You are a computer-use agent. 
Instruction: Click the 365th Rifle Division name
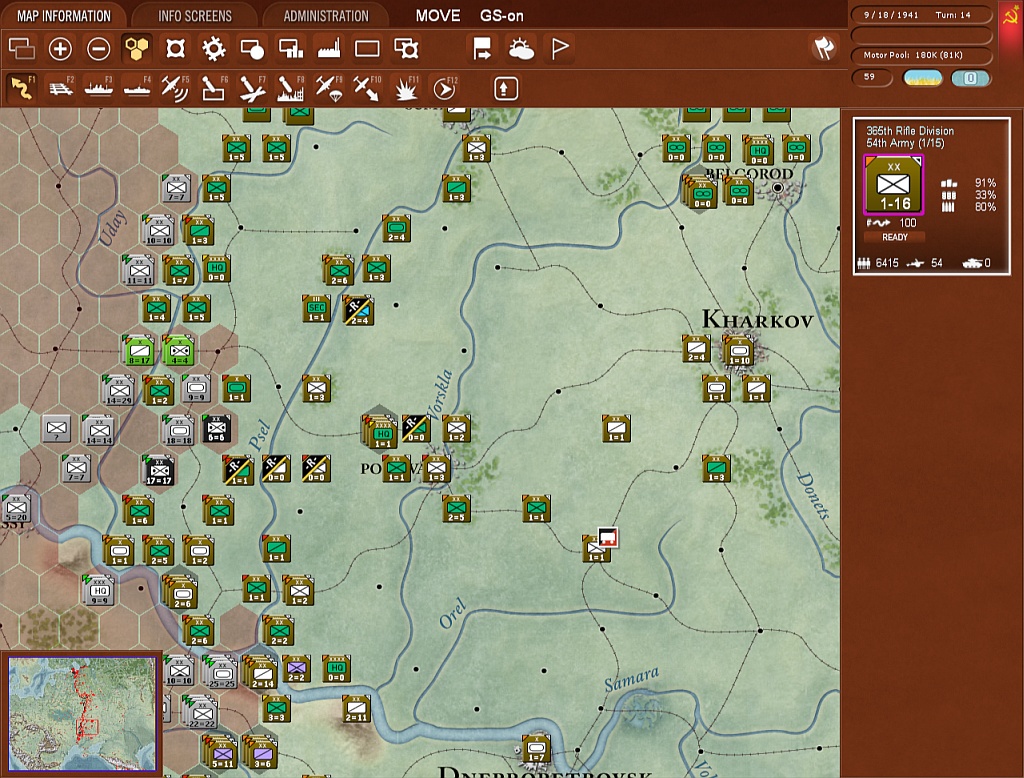tap(910, 131)
